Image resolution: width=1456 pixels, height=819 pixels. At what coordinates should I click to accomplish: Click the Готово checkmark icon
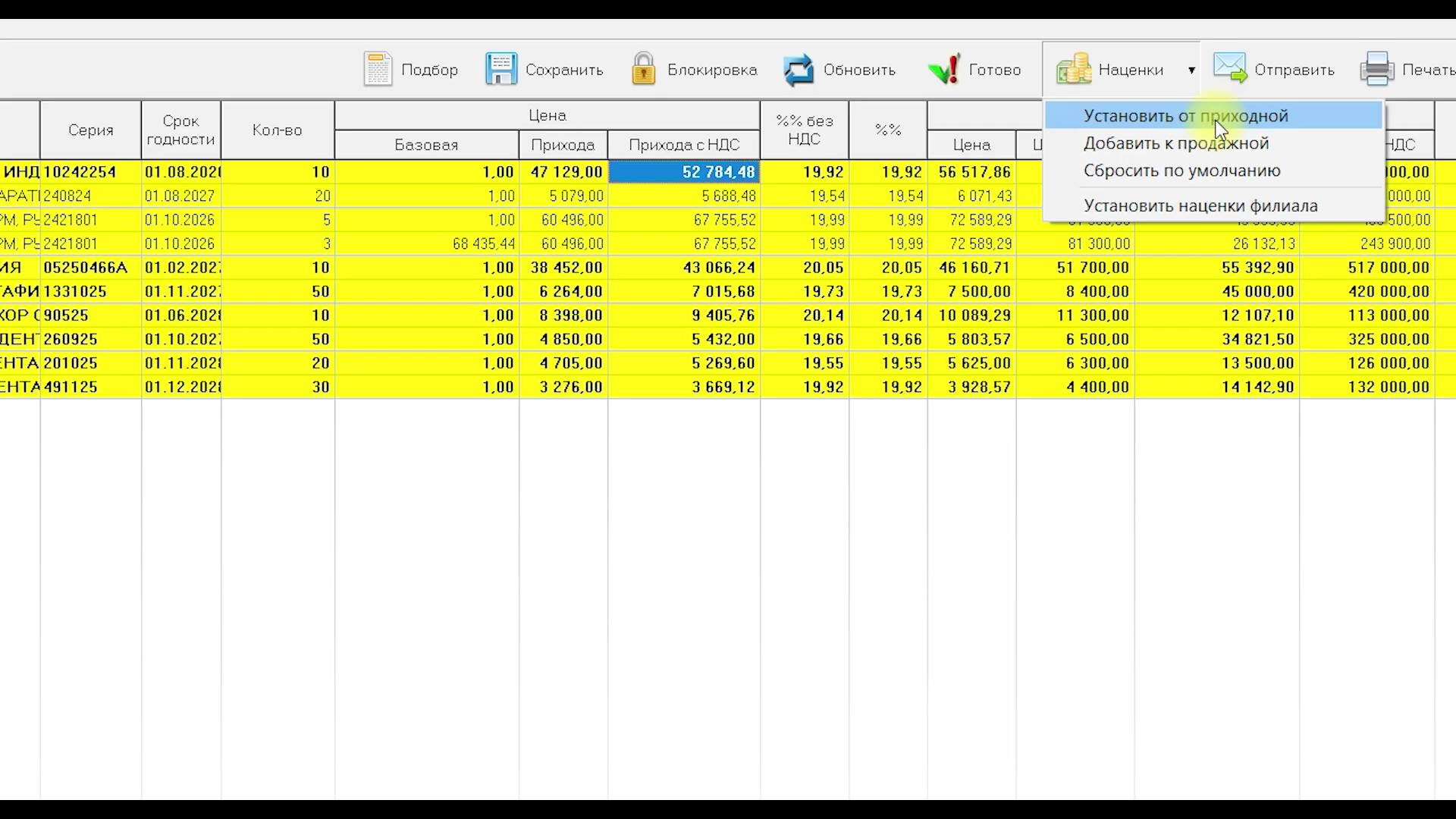943,69
